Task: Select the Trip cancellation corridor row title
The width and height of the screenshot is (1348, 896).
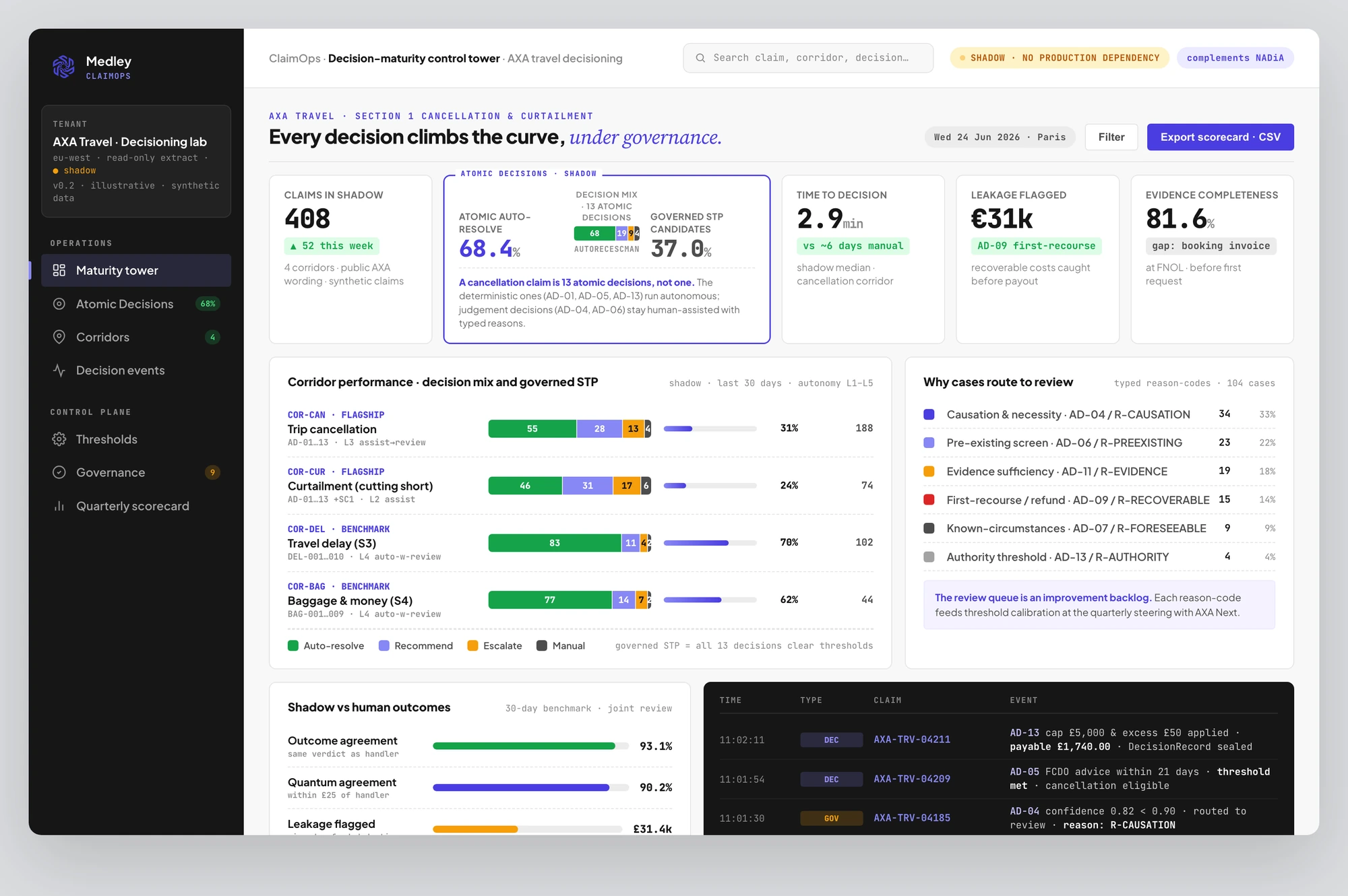Action: pyautogui.click(x=332, y=429)
